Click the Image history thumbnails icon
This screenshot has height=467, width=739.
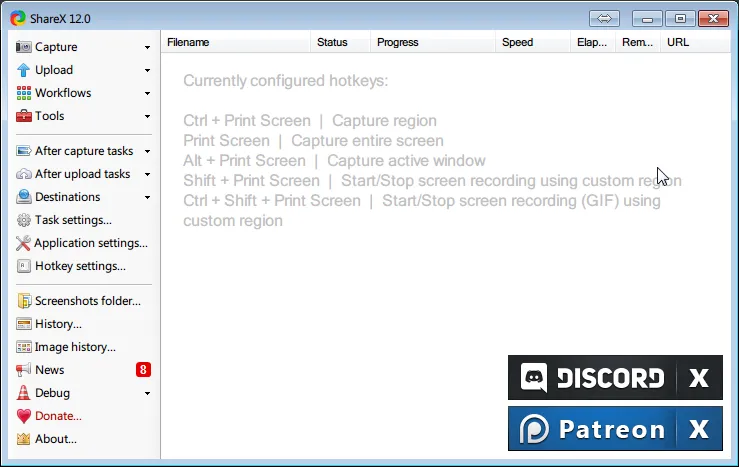pos(24,347)
